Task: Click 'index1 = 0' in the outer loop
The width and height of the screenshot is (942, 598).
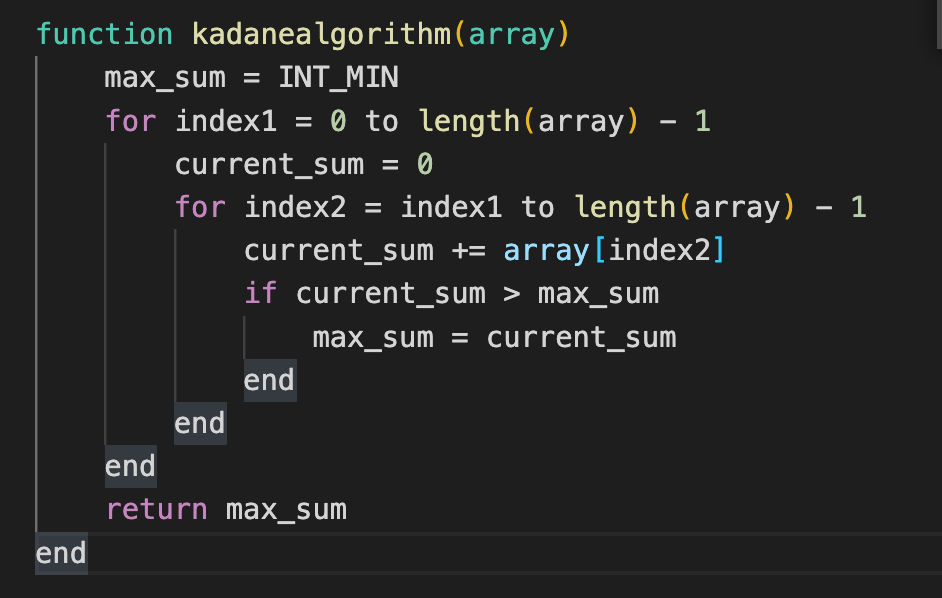Action: click(261, 121)
